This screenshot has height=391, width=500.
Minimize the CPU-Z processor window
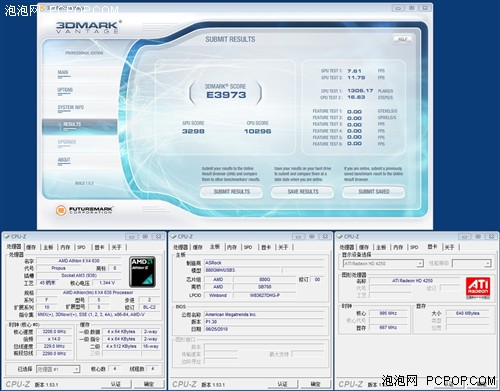coord(132,237)
